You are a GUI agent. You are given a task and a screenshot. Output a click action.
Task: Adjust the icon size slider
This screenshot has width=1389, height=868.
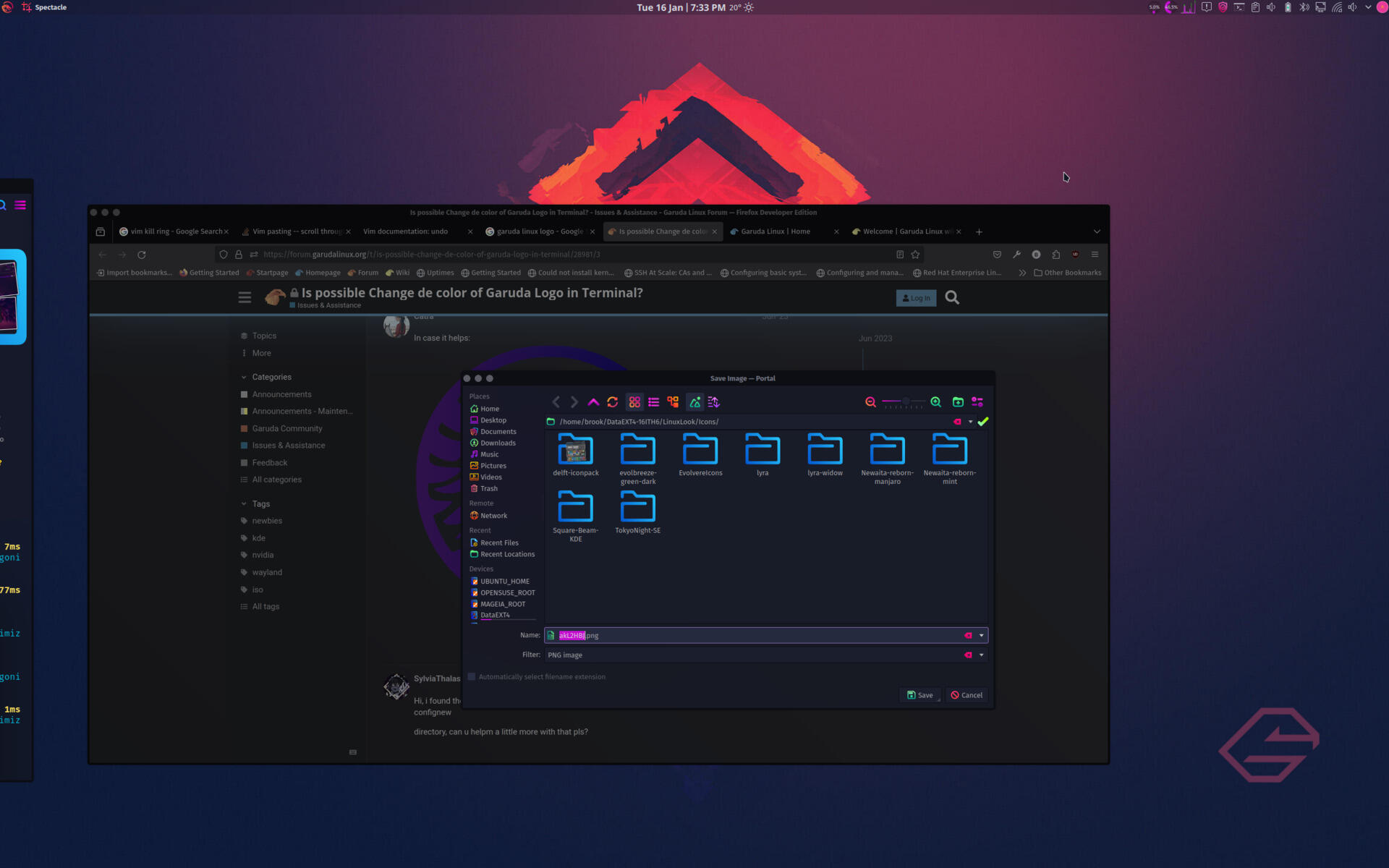(x=903, y=402)
